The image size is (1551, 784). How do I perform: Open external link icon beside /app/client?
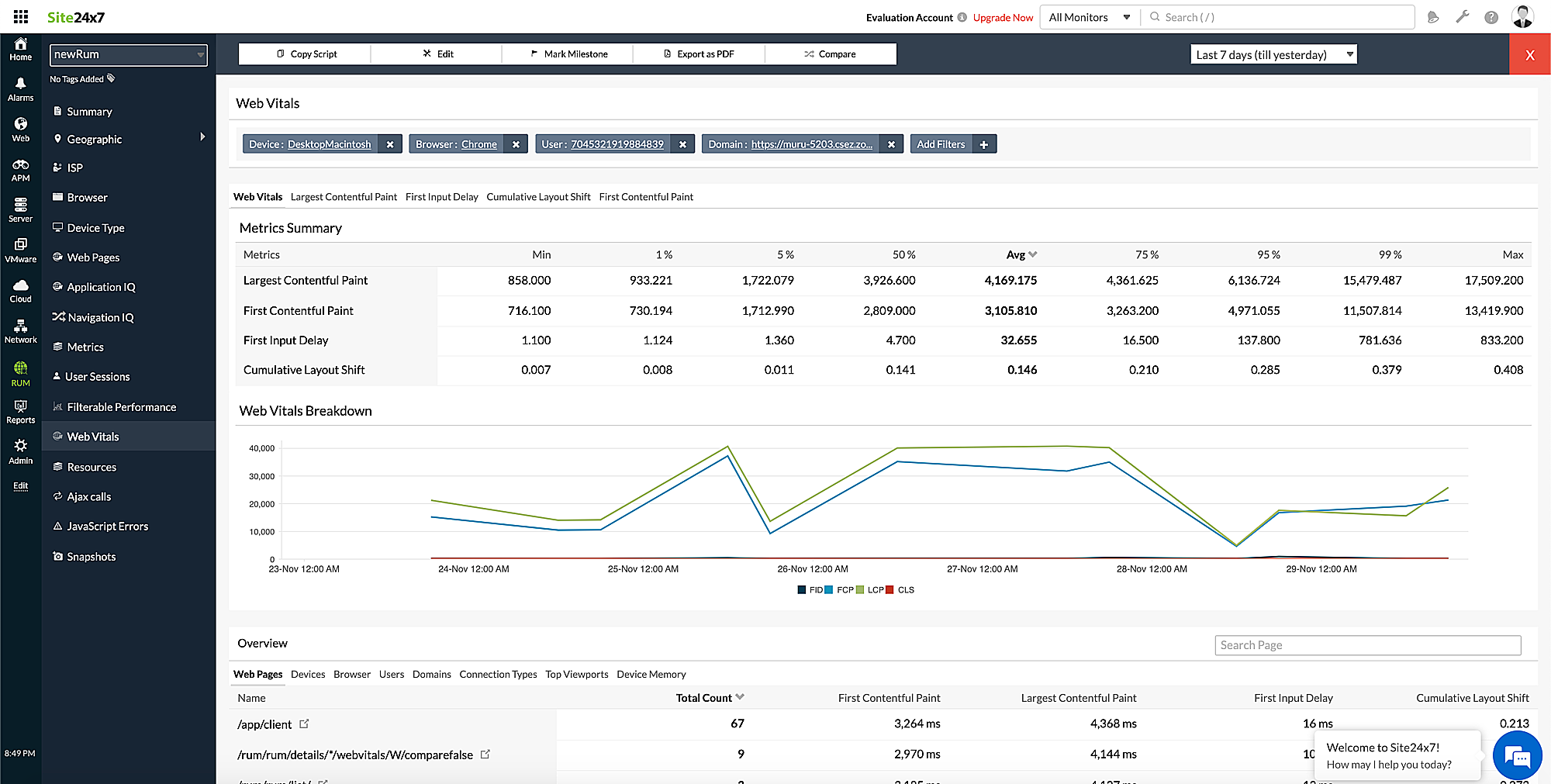[304, 724]
